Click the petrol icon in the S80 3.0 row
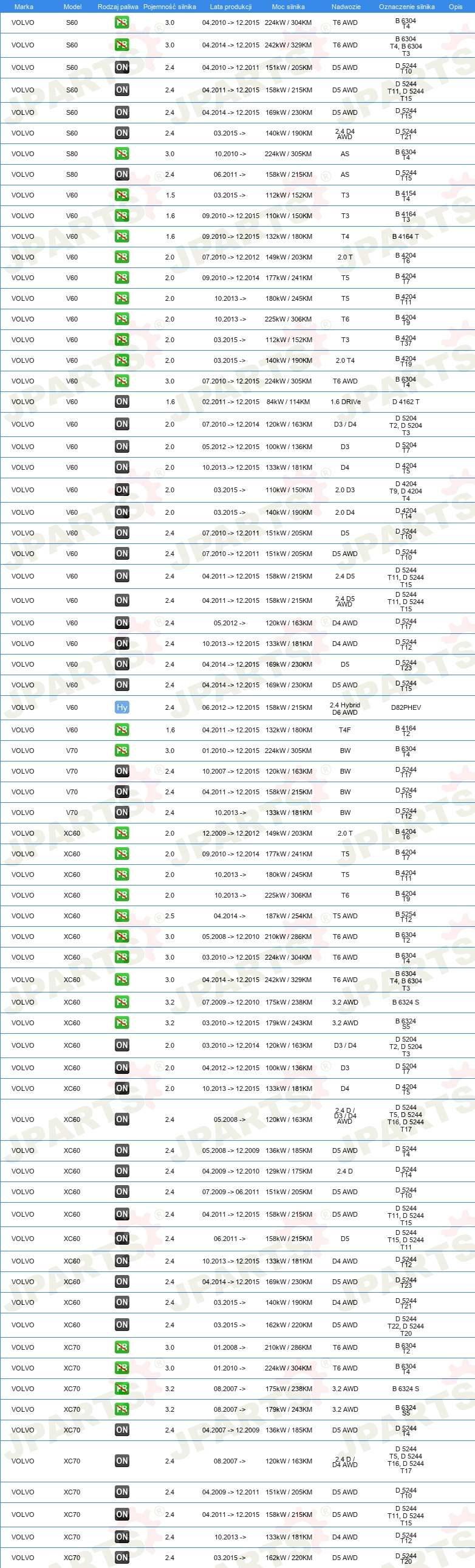This screenshot has height=1568, width=475. click(x=121, y=154)
